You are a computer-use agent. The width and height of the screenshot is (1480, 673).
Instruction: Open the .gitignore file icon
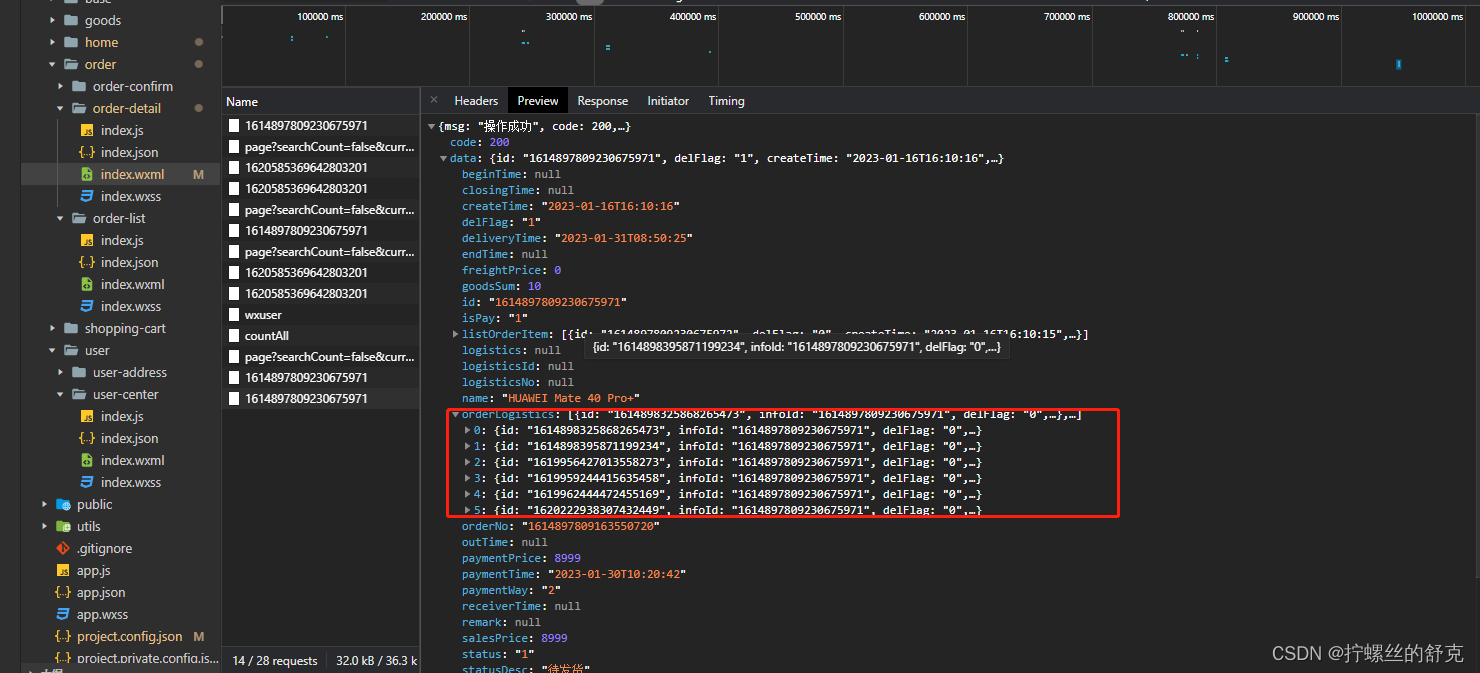[x=63, y=548]
